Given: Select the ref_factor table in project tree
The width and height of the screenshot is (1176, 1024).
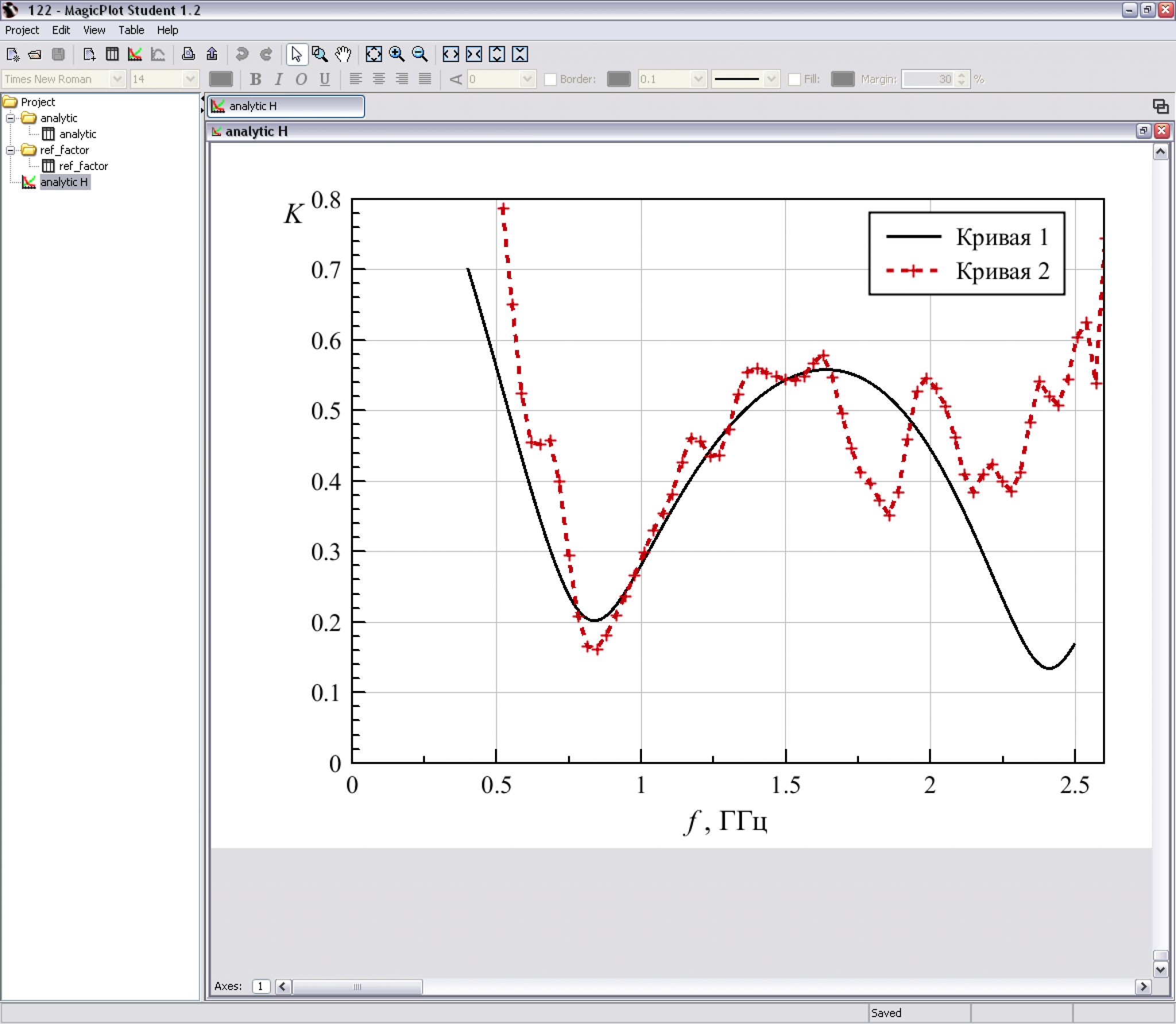Looking at the screenshot, I should 83,166.
